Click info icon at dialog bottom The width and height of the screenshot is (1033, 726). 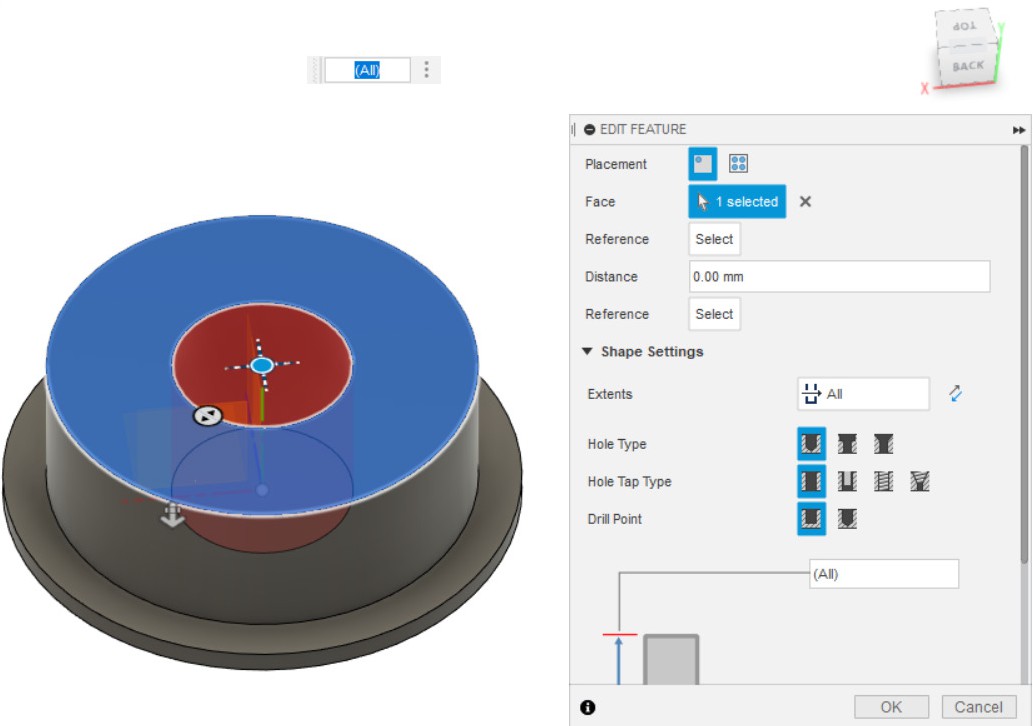coord(588,707)
